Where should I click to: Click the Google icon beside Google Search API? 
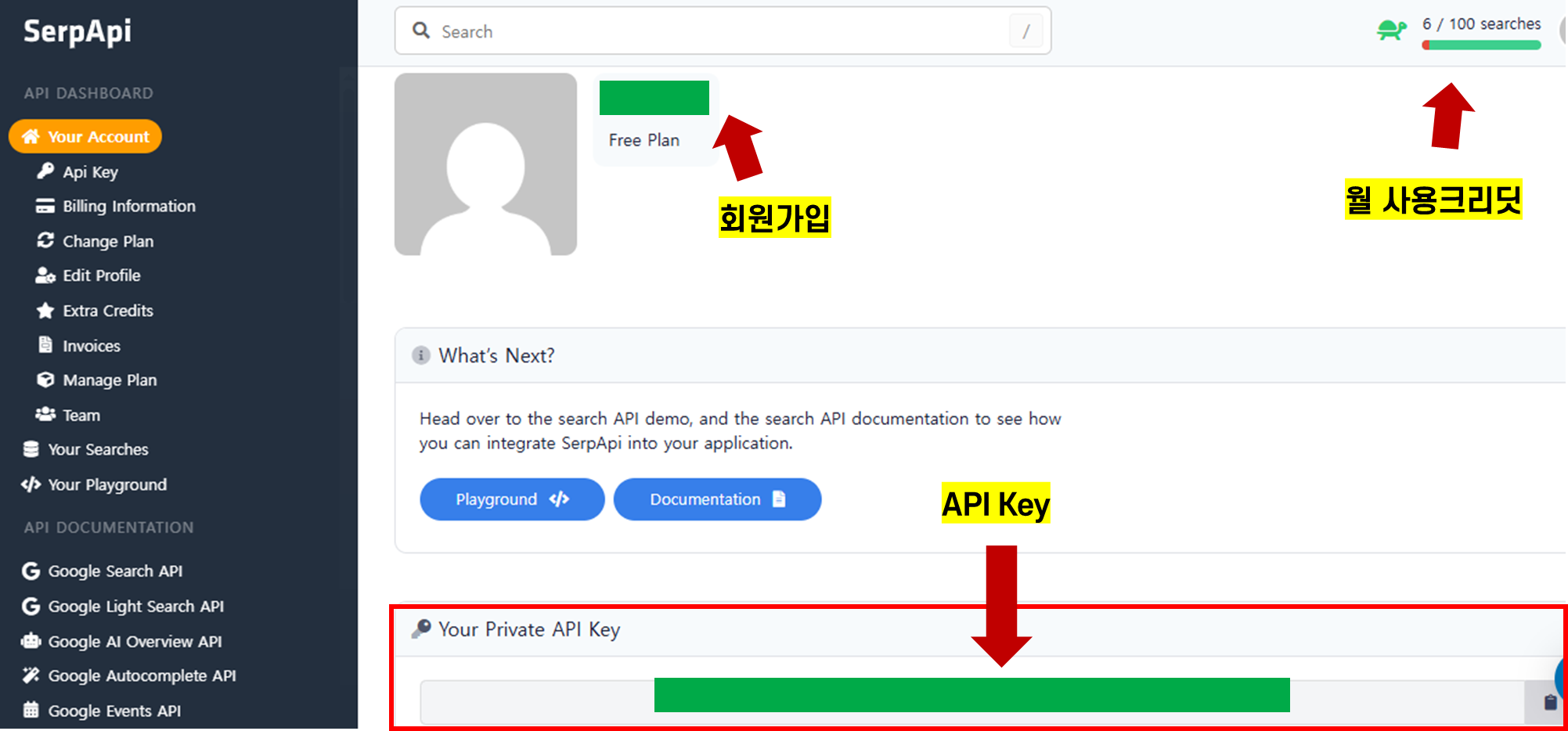coord(31,571)
